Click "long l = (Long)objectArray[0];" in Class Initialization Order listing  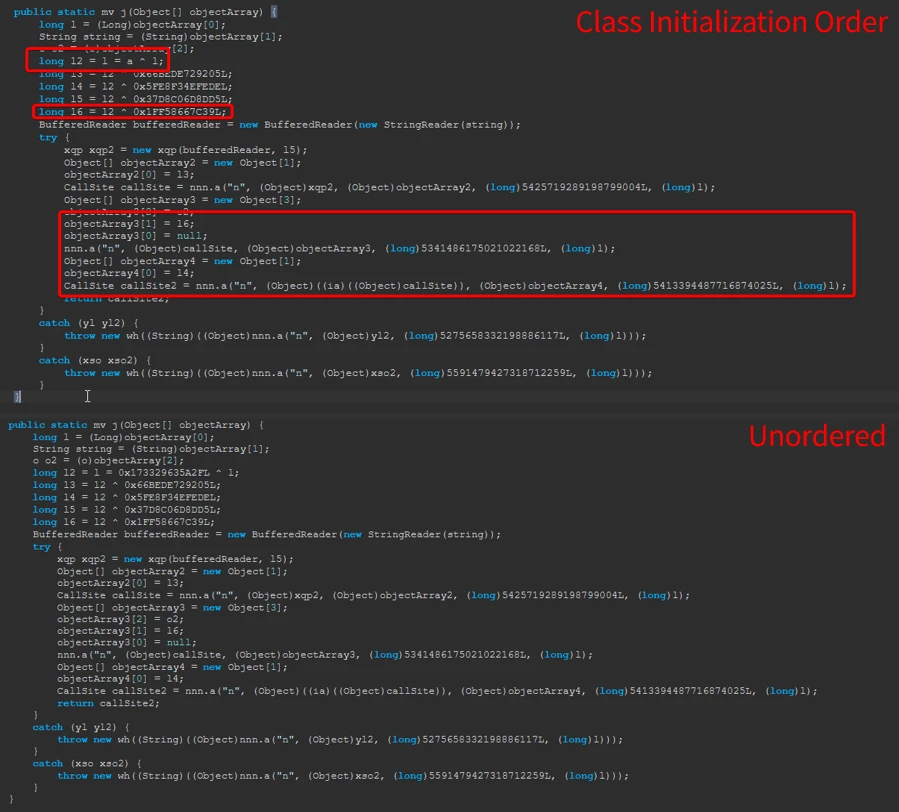[132, 25]
